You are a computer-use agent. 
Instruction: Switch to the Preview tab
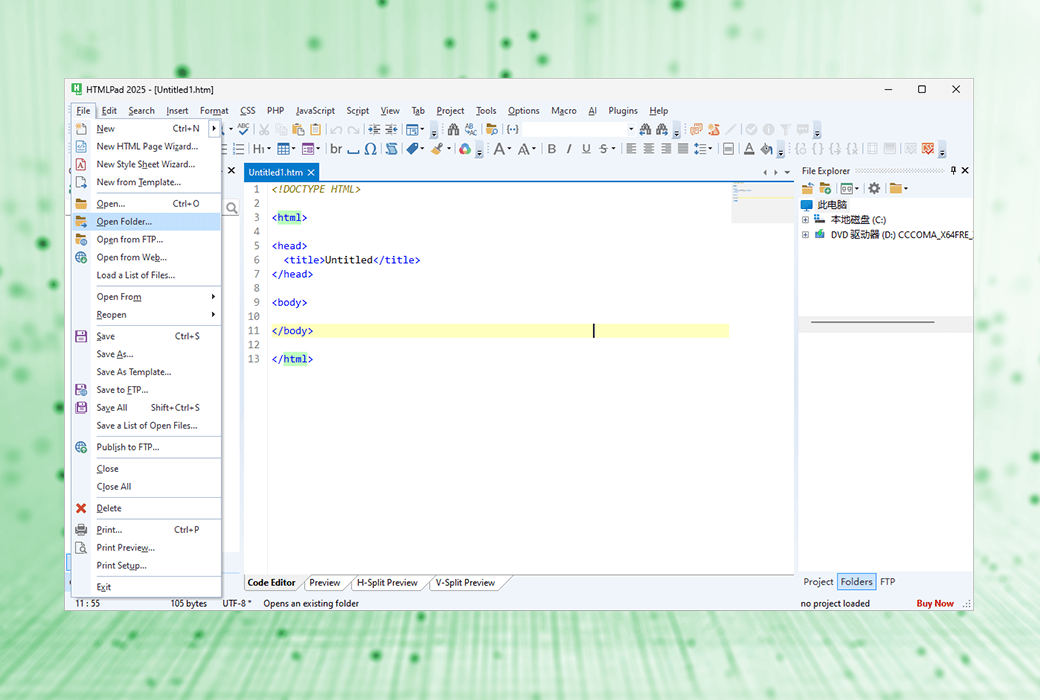[324, 583]
